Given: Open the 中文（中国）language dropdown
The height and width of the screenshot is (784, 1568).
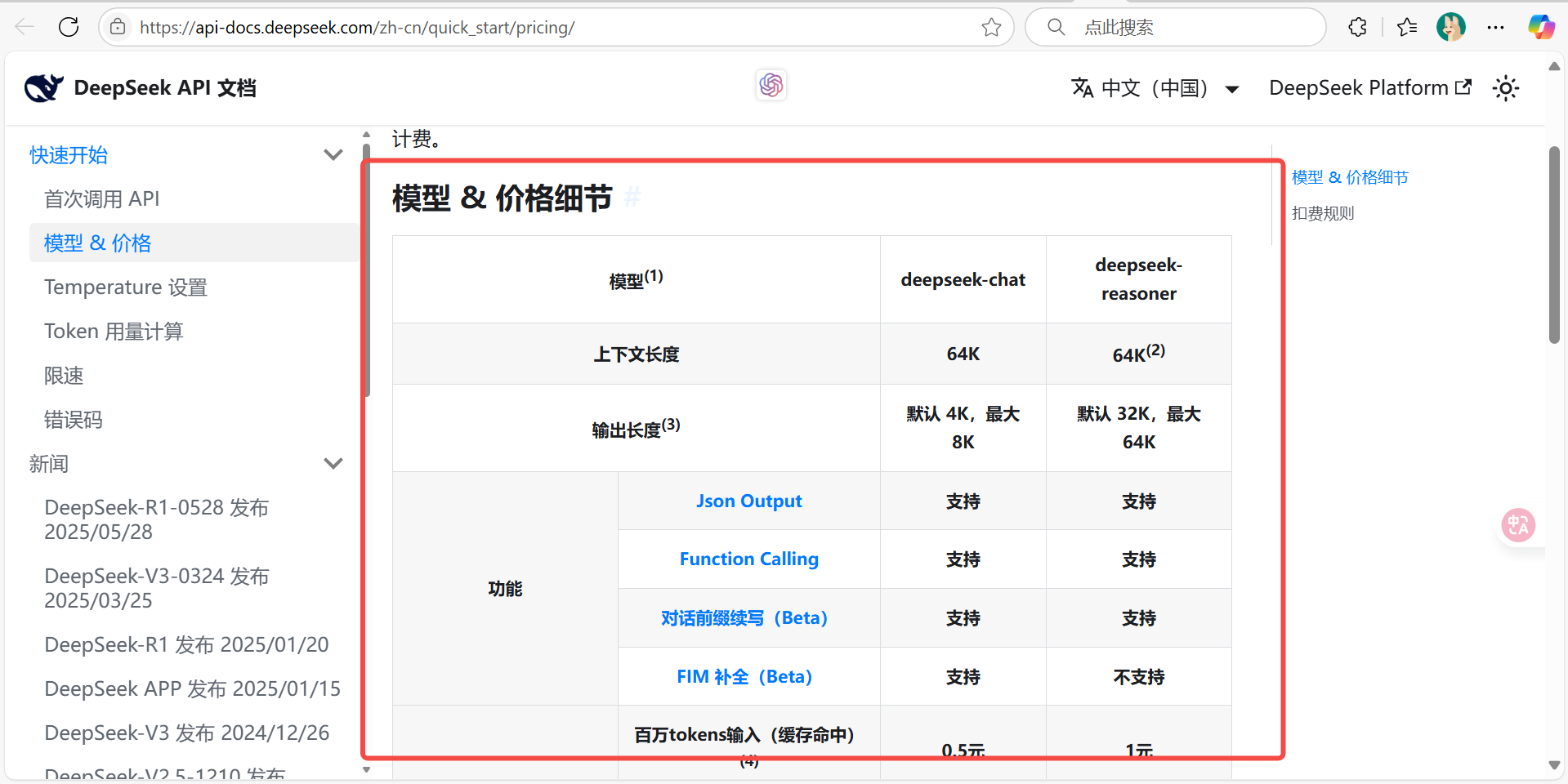Looking at the screenshot, I should [1155, 87].
